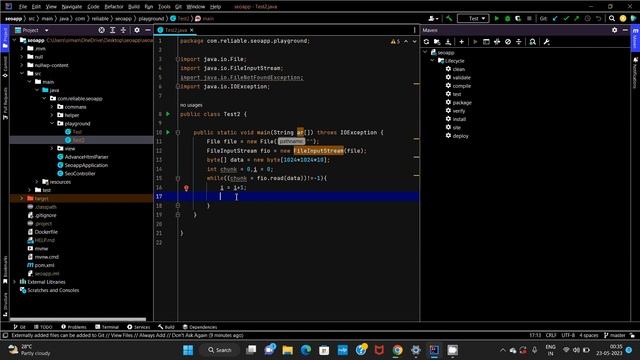Open the File menu

(x=23, y=7)
